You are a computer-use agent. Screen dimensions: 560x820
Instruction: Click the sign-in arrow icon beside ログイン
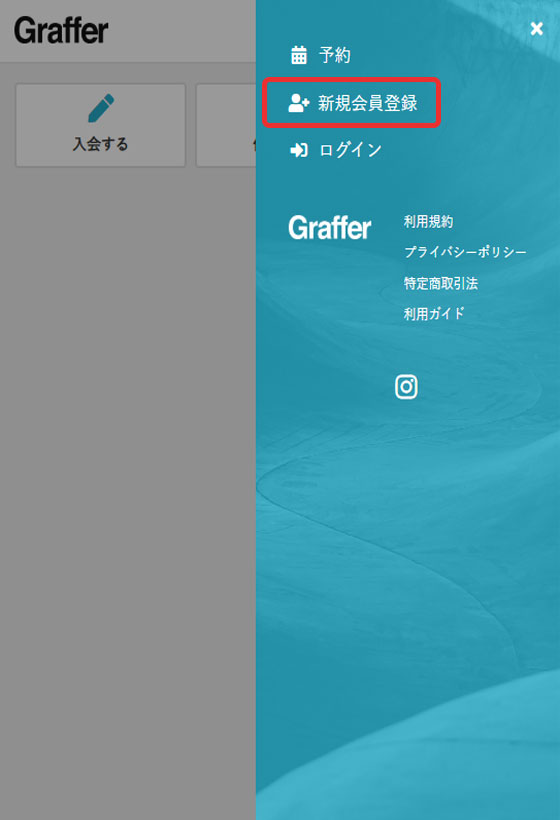pos(299,151)
